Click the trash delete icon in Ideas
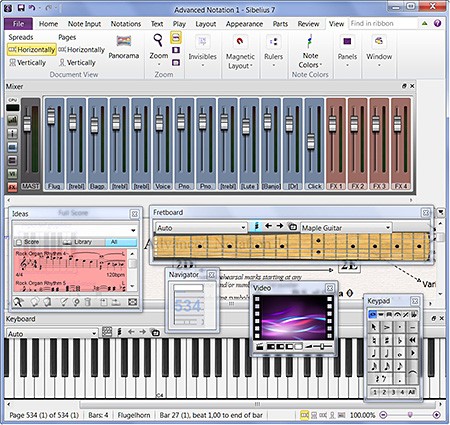450x425 pixels. click(x=87, y=302)
